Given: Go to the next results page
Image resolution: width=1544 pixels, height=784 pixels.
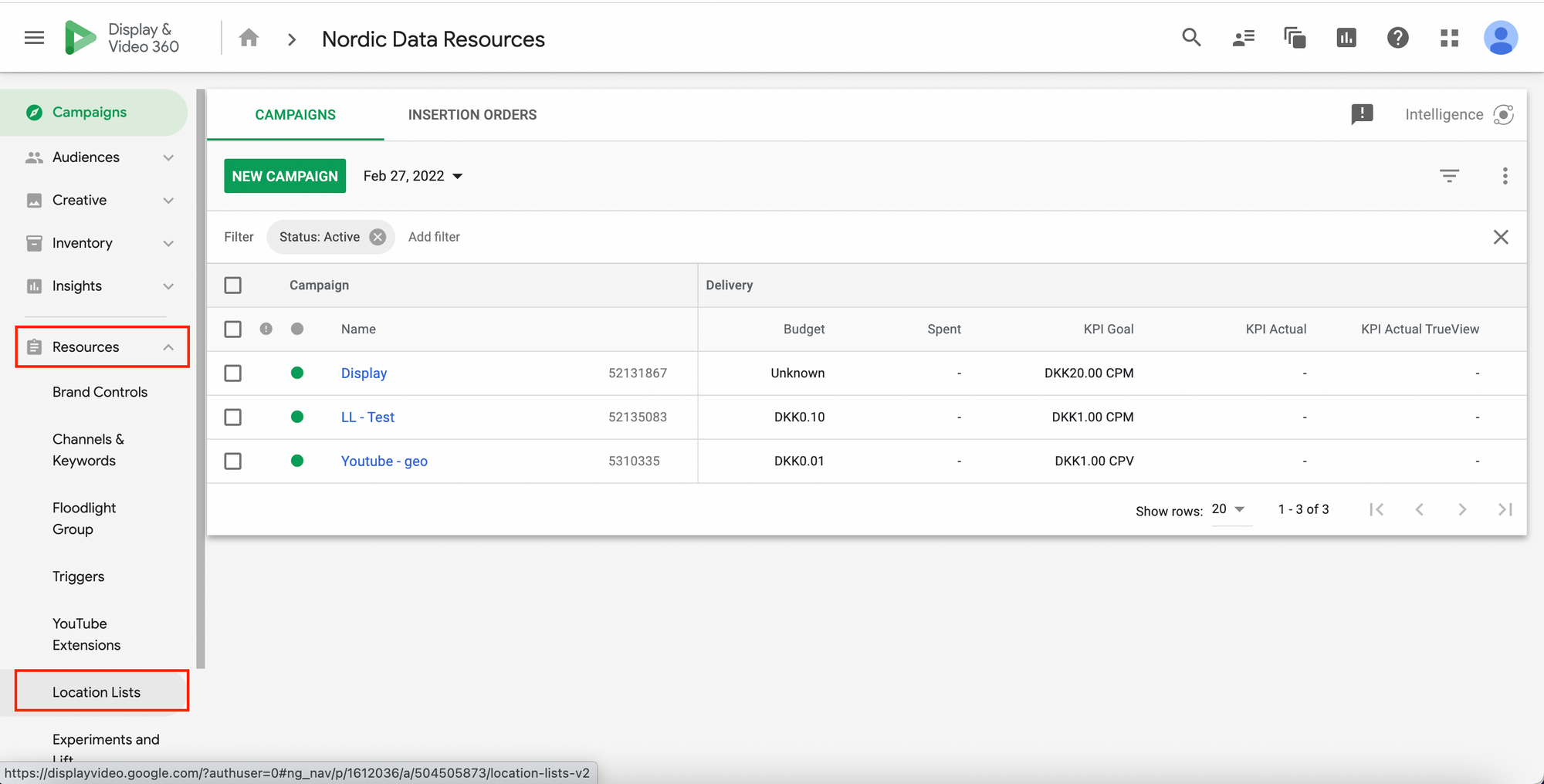Looking at the screenshot, I should click(x=1462, y=509).
